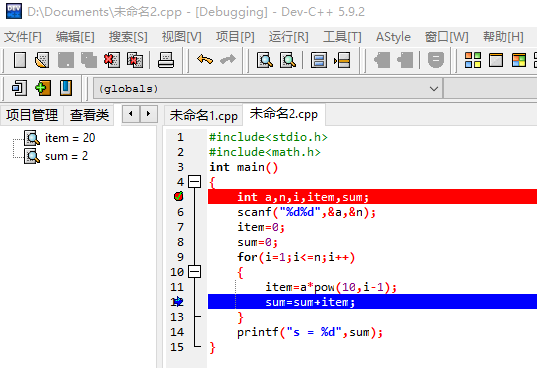Click line number 9 in the gutter
Image resolution: width=537 pixels, height=368 pixels.
180,257
